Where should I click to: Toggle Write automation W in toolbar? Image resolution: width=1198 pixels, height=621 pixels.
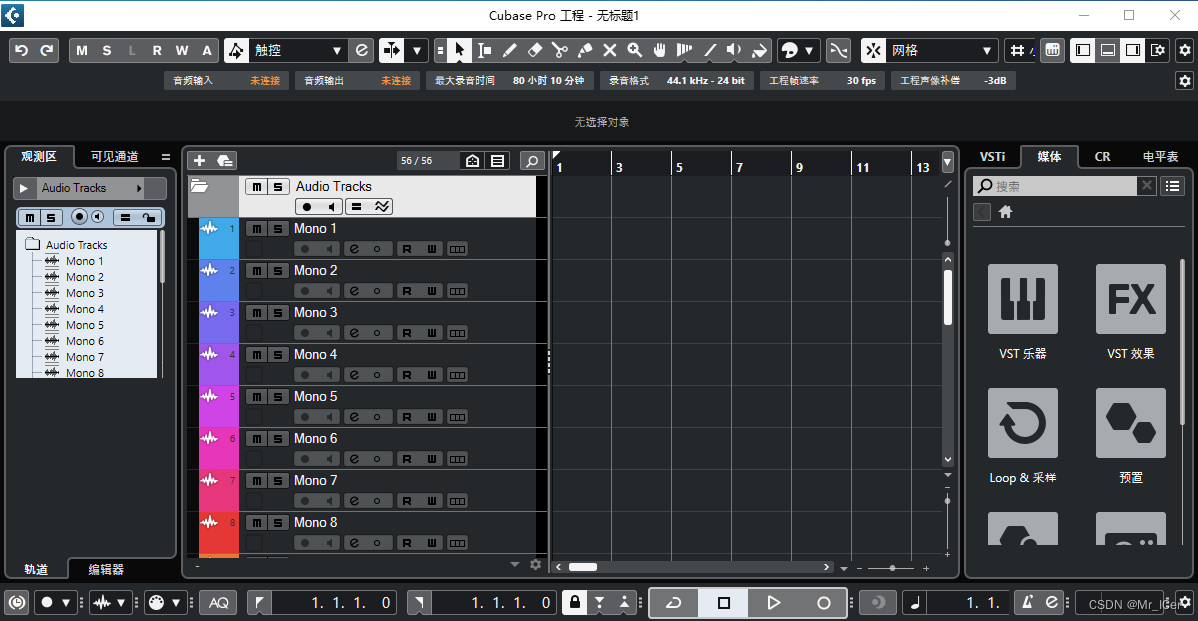point(182,50)
